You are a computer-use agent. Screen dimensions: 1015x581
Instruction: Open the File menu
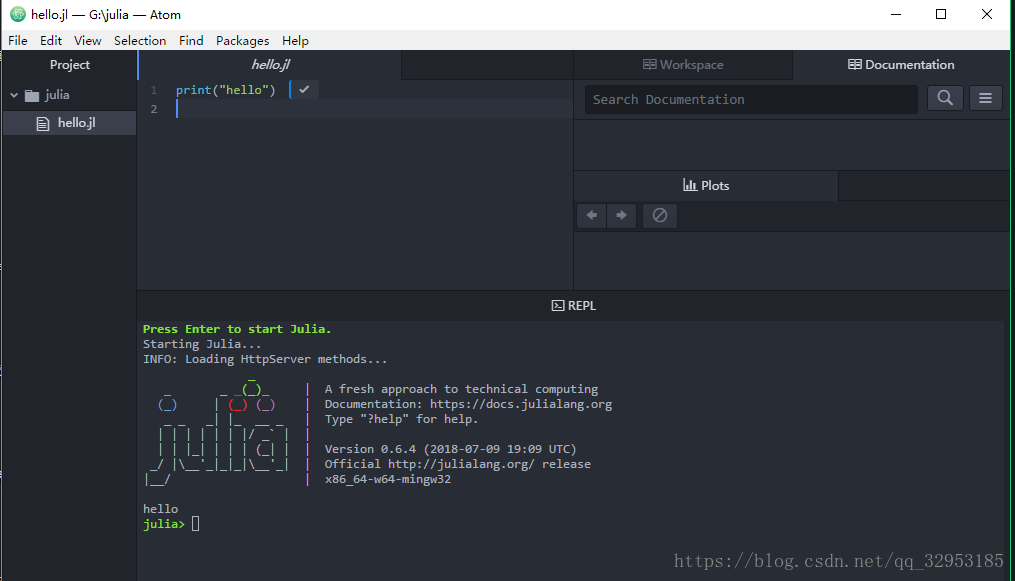(17, 41)
